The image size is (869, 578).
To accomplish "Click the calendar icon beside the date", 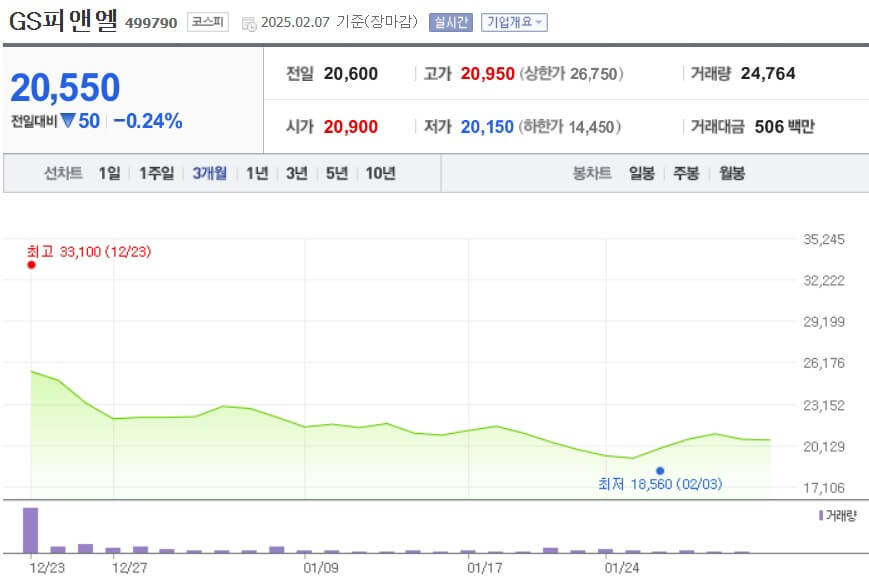I will pyautogui.click(x=249, y=24).
